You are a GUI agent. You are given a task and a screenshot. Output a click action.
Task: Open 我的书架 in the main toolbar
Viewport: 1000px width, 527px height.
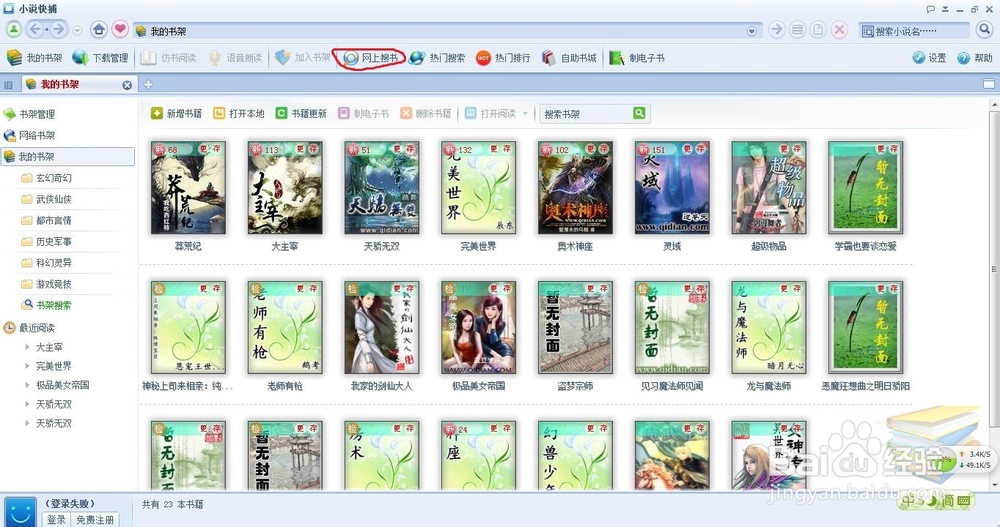34,58
